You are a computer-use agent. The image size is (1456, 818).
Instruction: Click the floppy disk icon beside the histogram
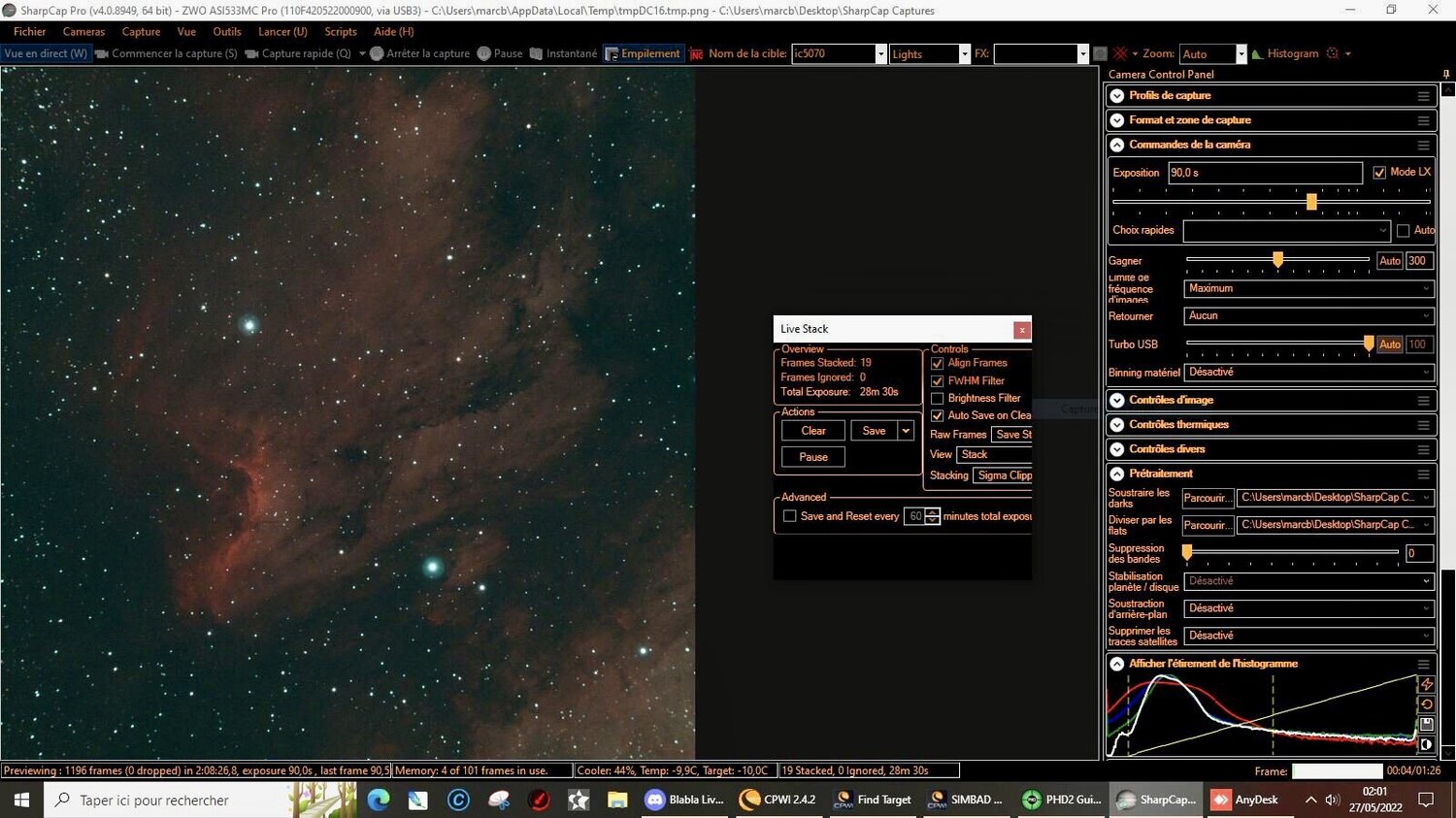[1427, 724]
